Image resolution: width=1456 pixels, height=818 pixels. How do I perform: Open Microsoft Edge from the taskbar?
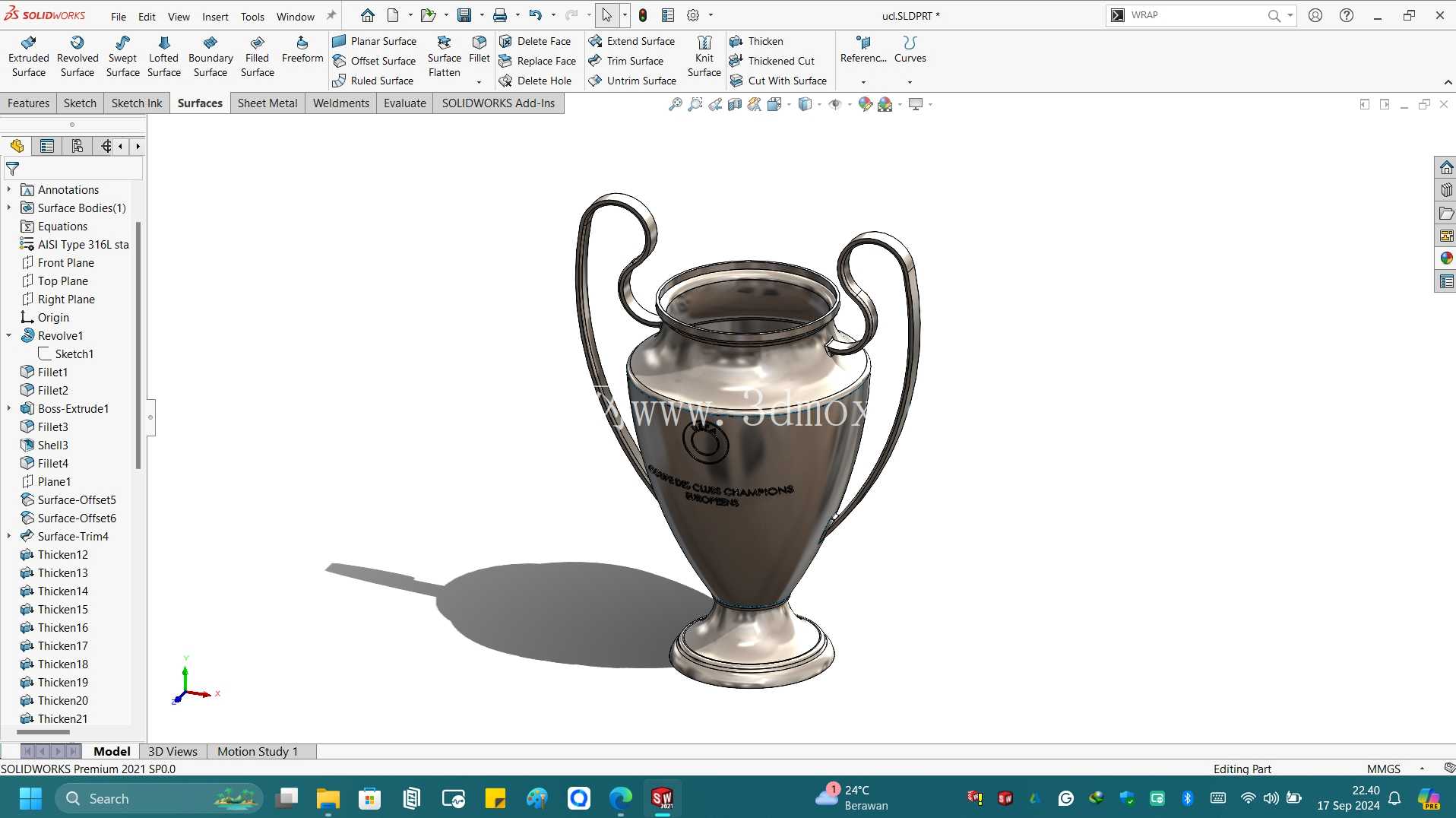(620, 798)
